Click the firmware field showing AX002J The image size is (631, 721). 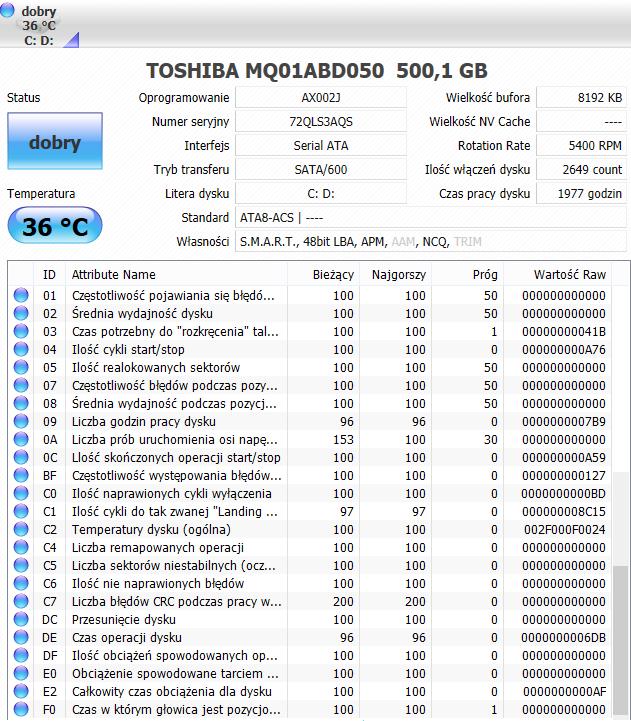(321, 97)
